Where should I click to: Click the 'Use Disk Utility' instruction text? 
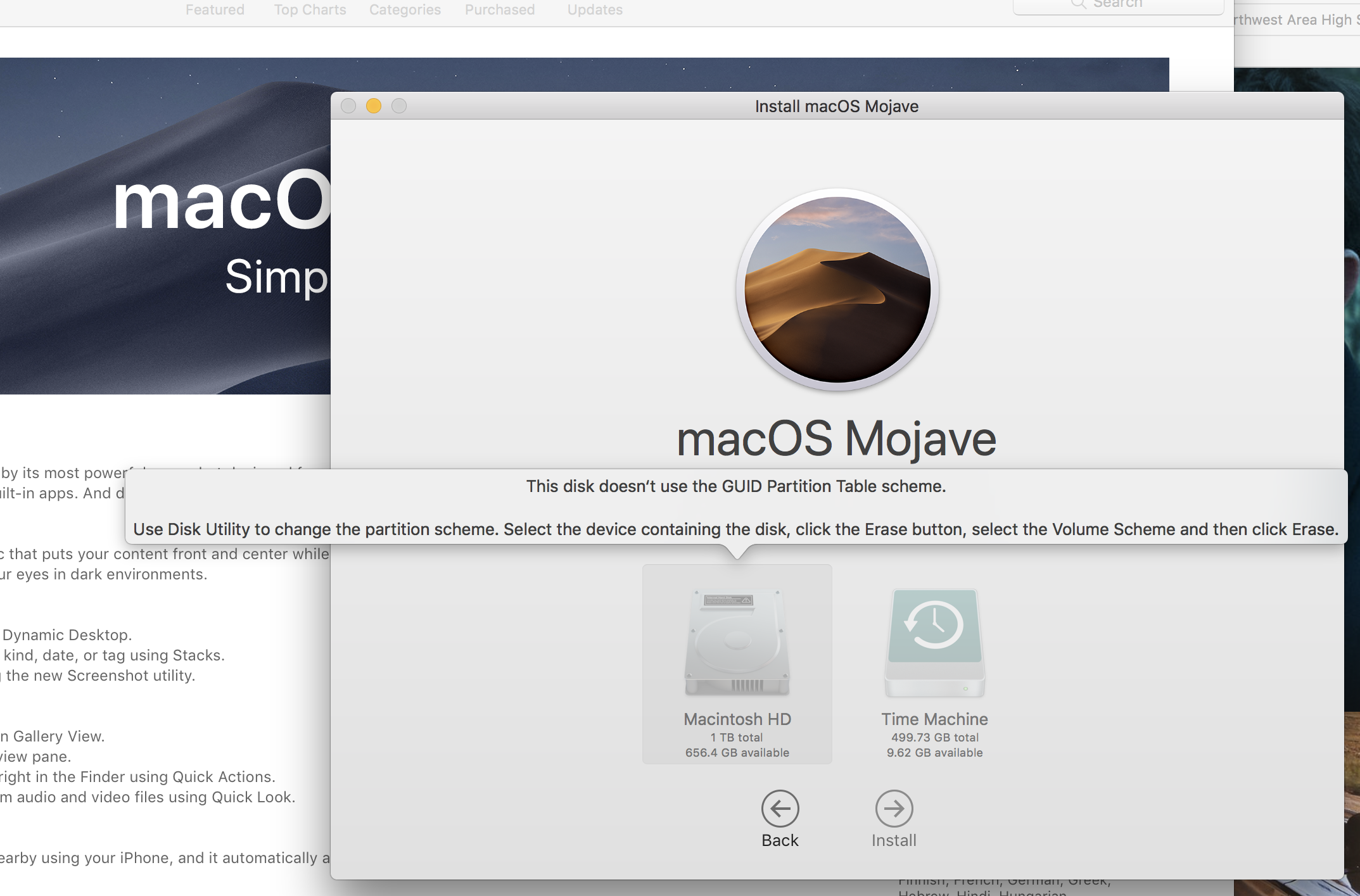pyautogui.click(x=736, y=529)
